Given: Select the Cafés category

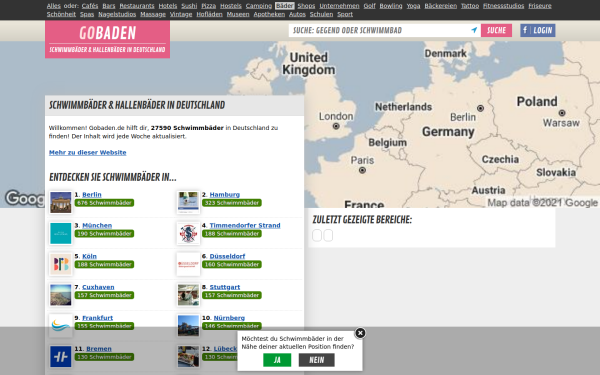Looking at the screenshot, I should [90, 6].
